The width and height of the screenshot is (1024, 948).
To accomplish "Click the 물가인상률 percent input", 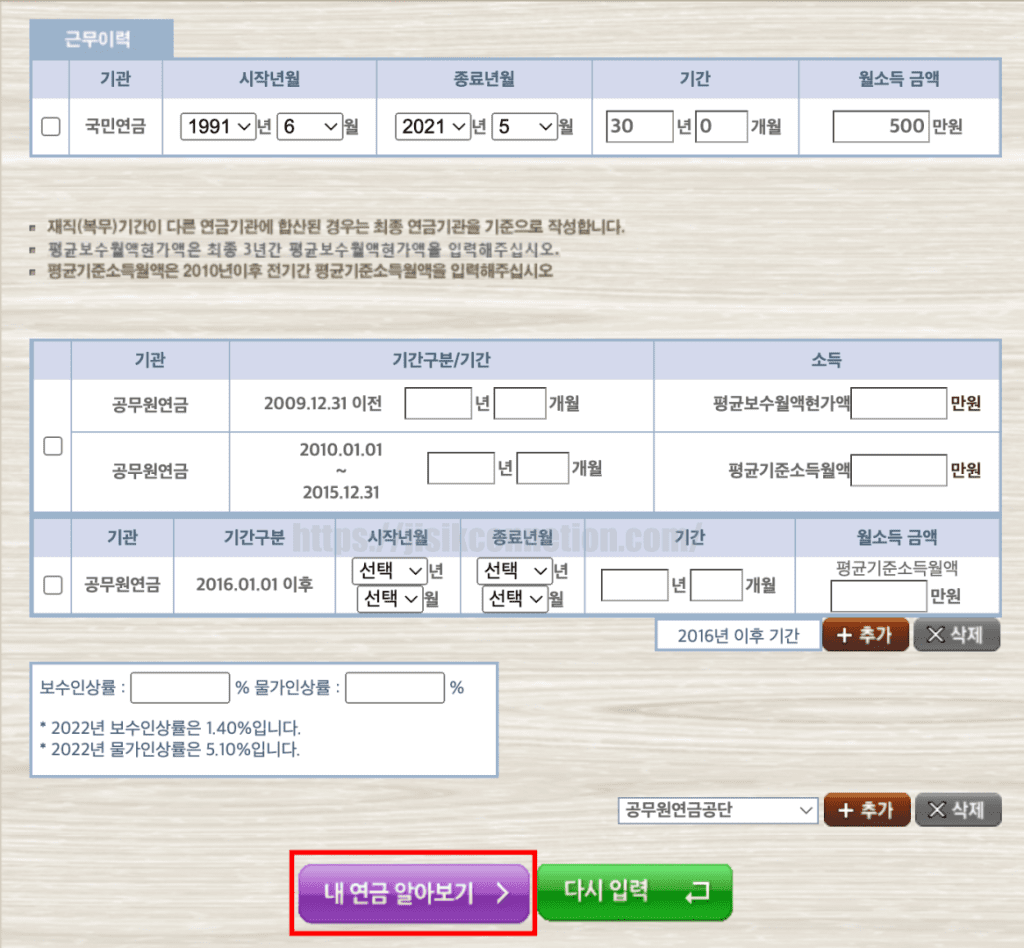I will point(395,688).
